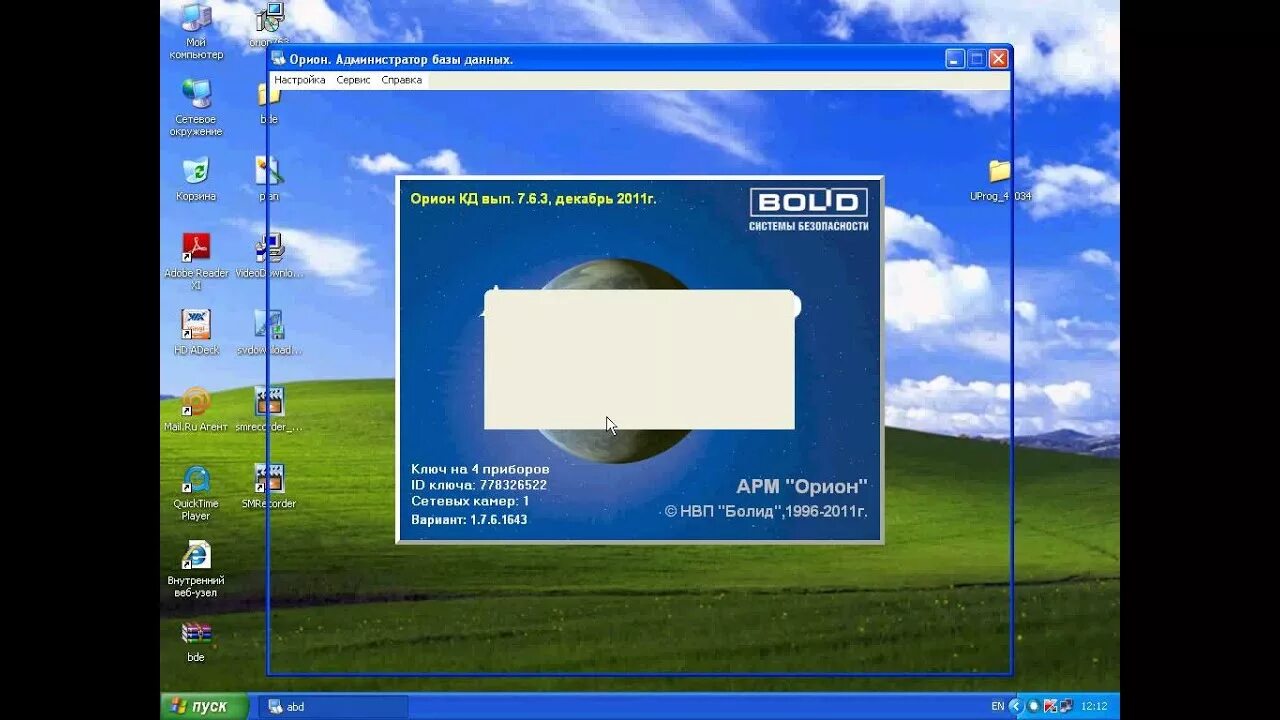Click the ID ключа: 778326522 text

tap(479, 485)
